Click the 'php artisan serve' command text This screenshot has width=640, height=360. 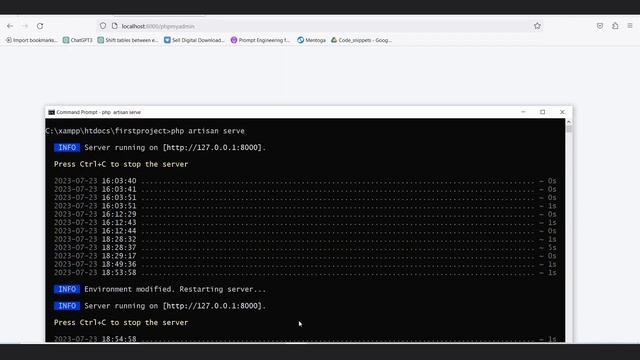click(x=208, y=131)
